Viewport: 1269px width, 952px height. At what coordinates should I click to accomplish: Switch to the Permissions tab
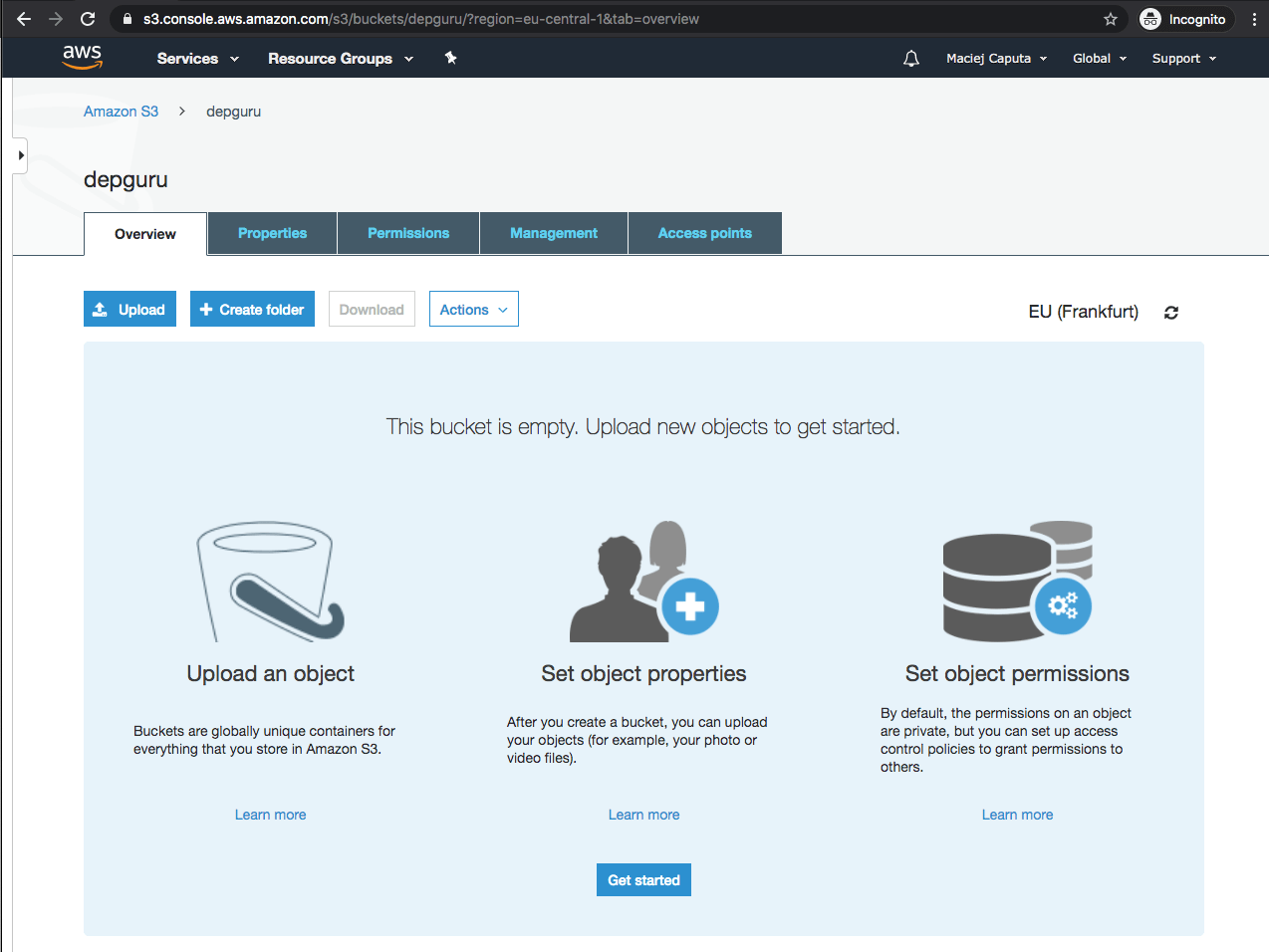(408, 233)
